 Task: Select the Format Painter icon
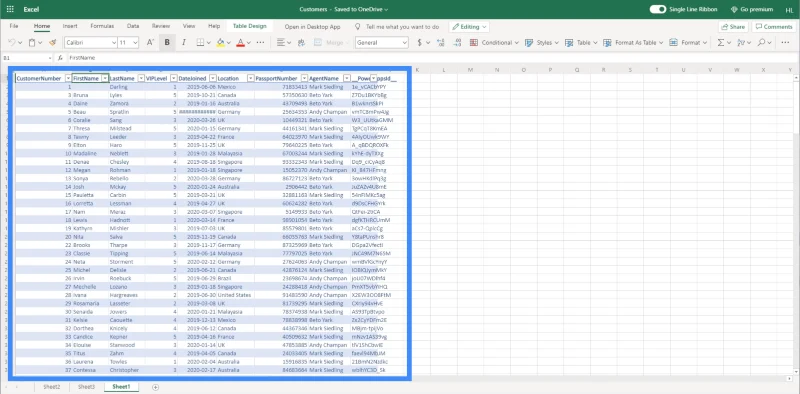click(52, 43)
